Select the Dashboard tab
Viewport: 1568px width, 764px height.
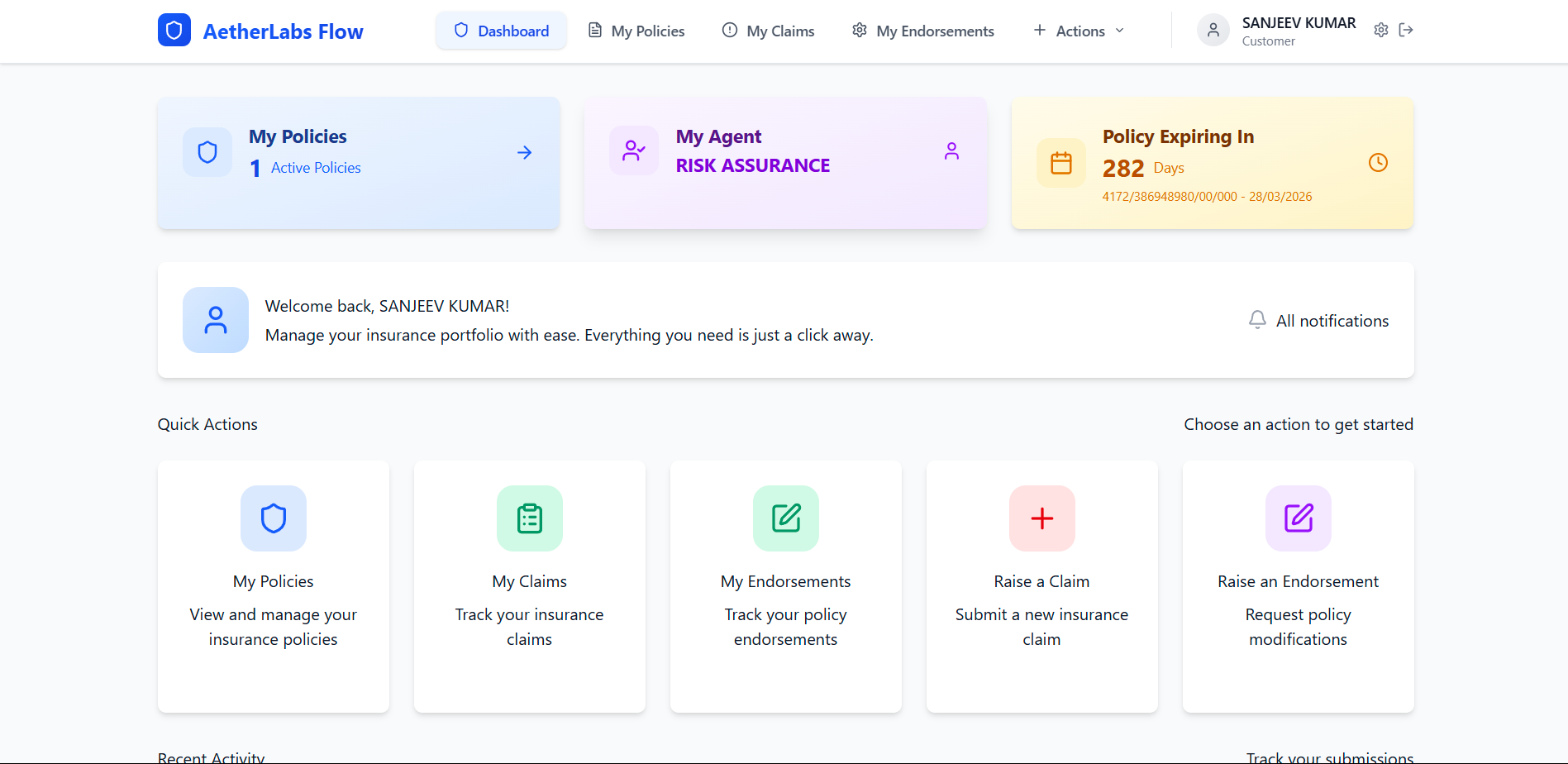click(502, 30)
